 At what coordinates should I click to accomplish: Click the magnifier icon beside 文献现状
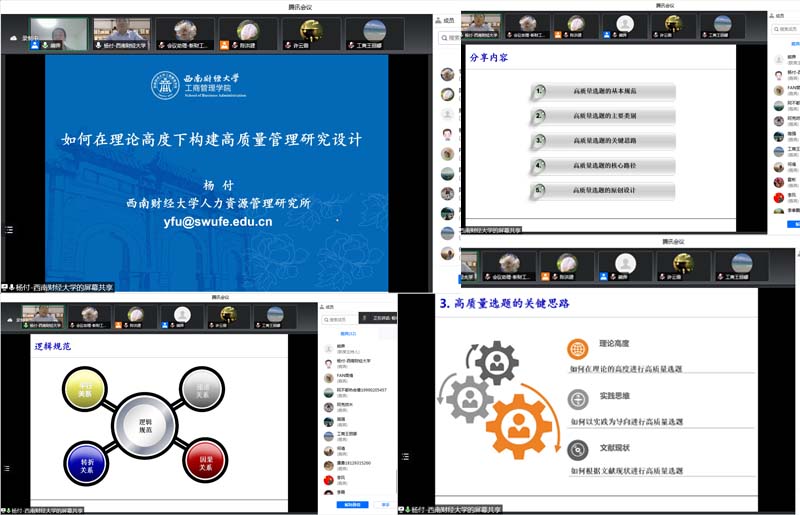click(x=577, y=449)
